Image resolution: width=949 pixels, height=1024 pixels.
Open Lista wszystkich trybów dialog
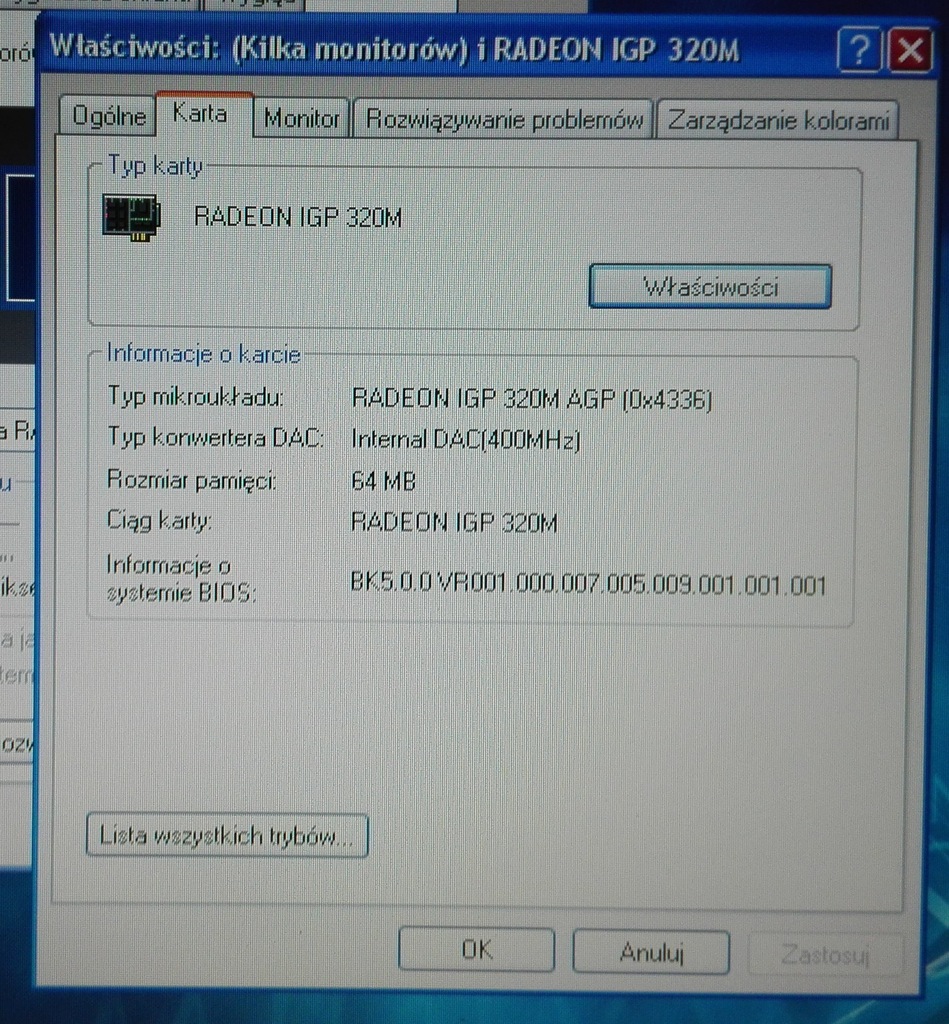click(227, 835)
